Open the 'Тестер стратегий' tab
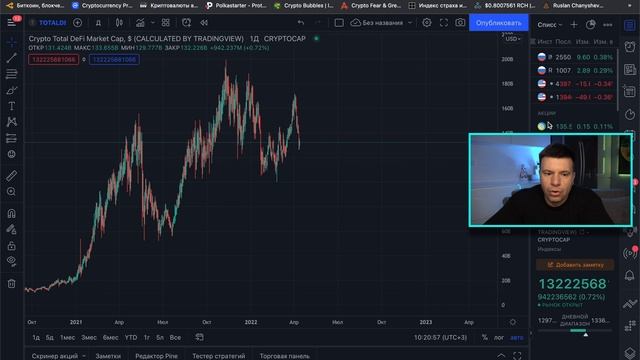 219,356
